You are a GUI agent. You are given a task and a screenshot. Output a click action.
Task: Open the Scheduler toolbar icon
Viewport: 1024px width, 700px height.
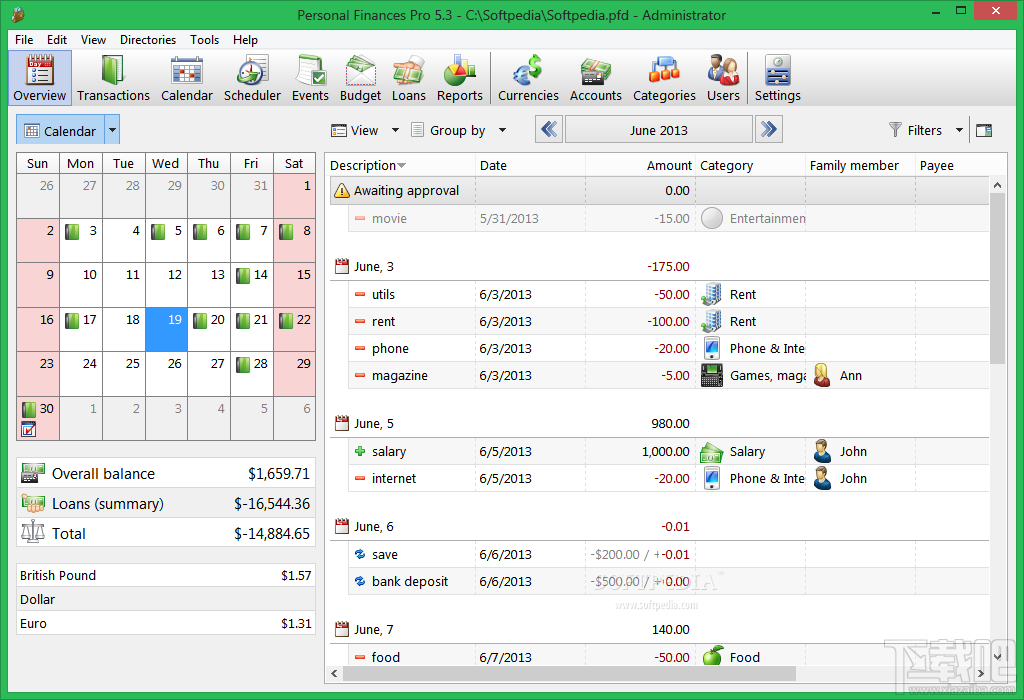(x=252, y=78)
